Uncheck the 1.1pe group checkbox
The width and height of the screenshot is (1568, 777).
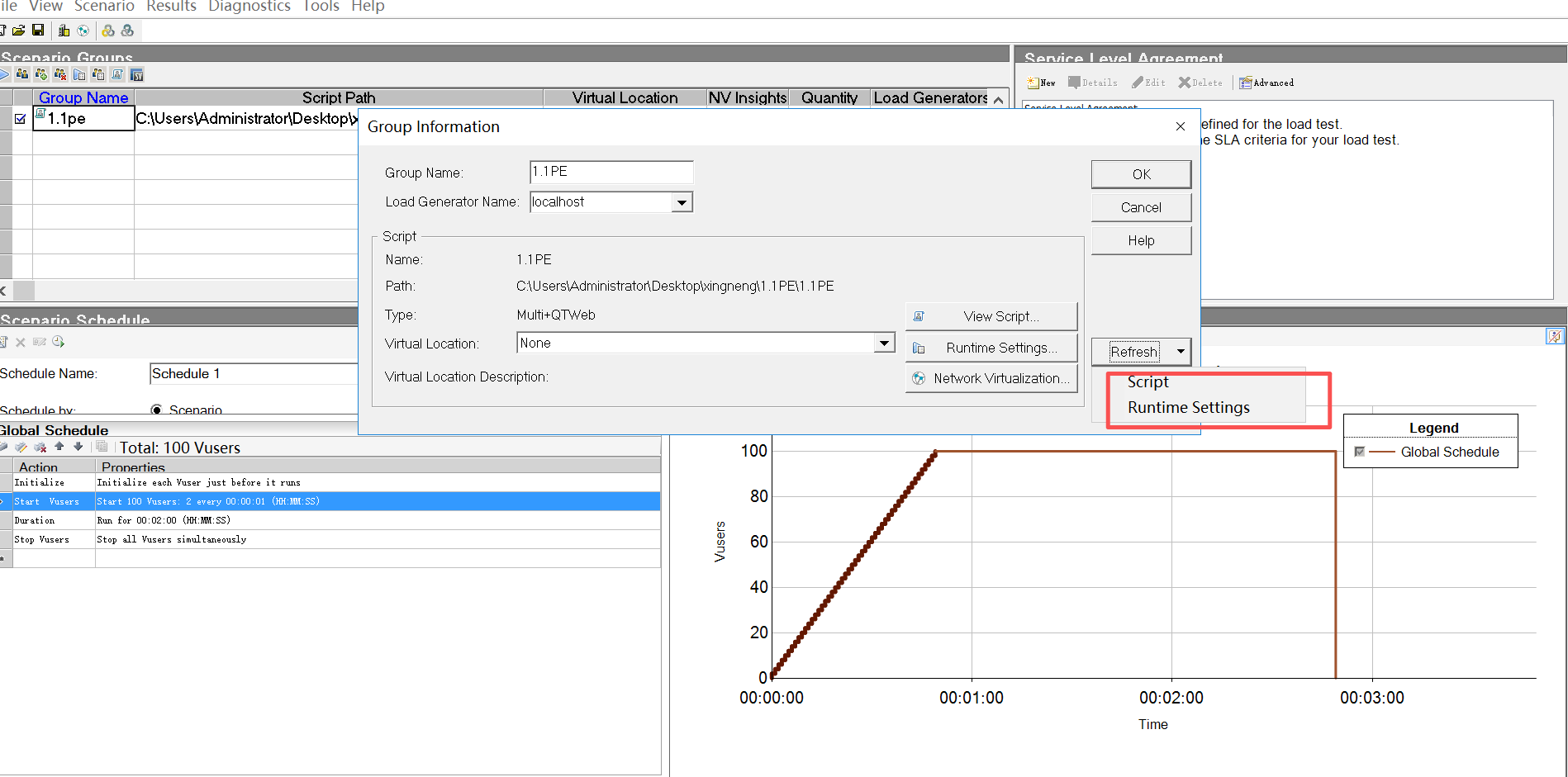click(x=20, y=119)
